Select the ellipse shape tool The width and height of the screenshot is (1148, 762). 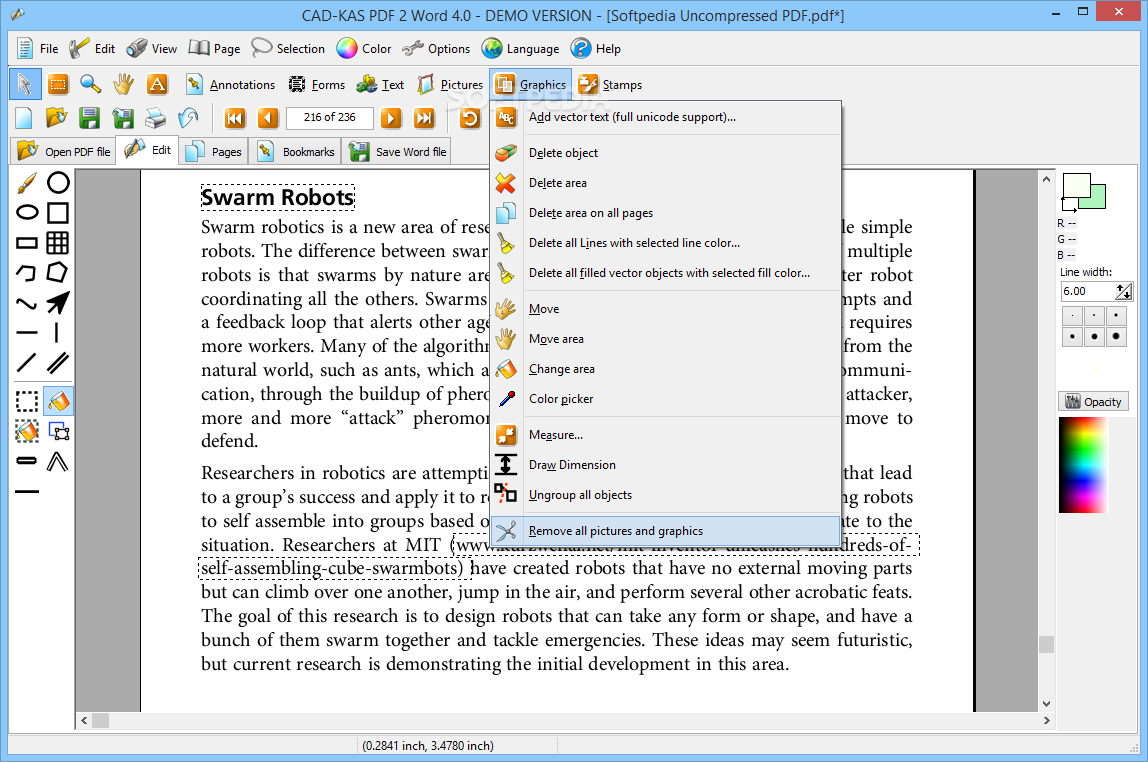click(x=26, y=212)
